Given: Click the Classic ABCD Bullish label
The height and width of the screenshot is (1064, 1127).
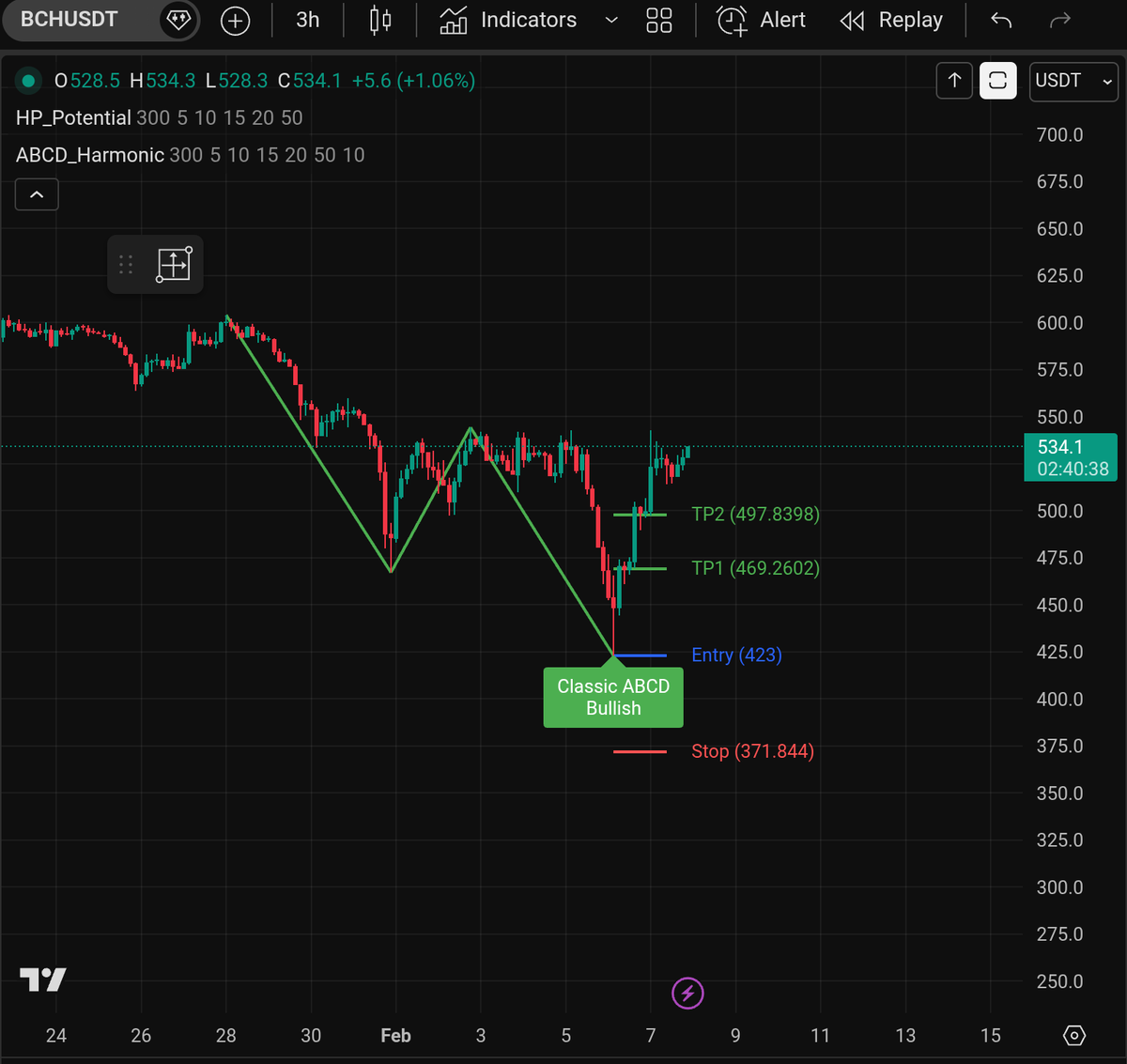Looking at the screenshot, I should [x=613, y=697].
